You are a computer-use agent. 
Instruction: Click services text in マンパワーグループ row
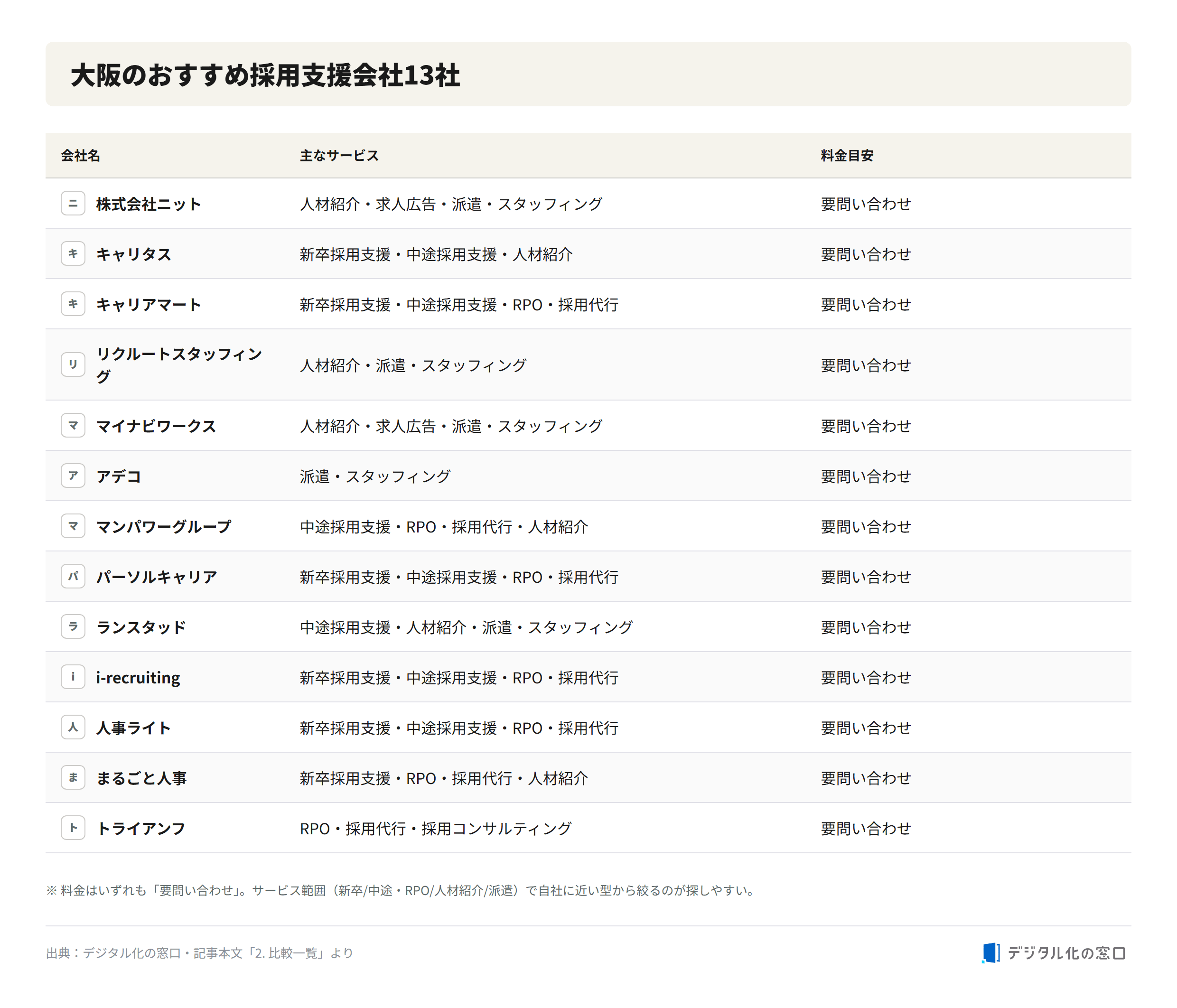444,526
